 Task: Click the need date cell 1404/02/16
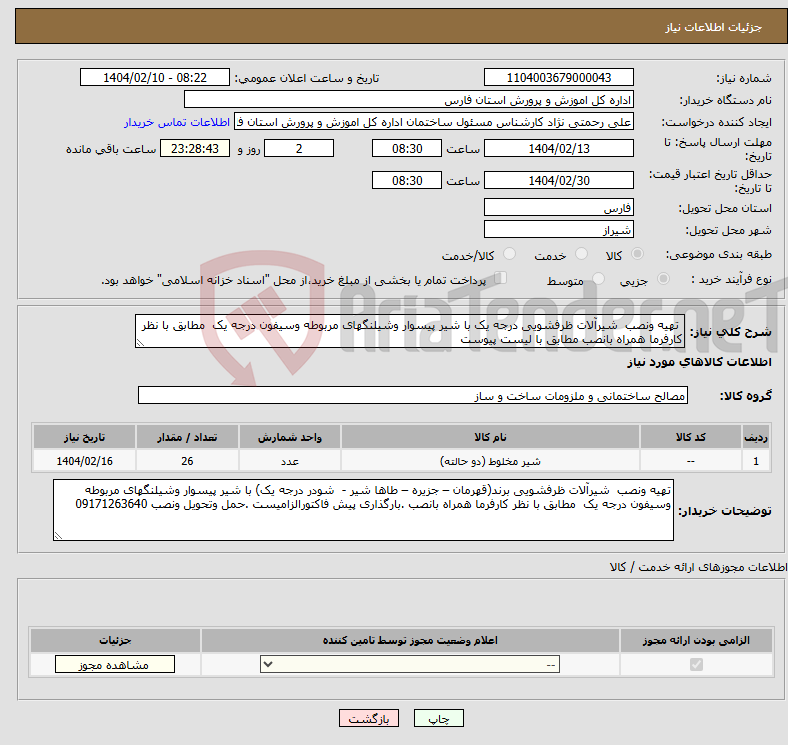tap(84, 461)
